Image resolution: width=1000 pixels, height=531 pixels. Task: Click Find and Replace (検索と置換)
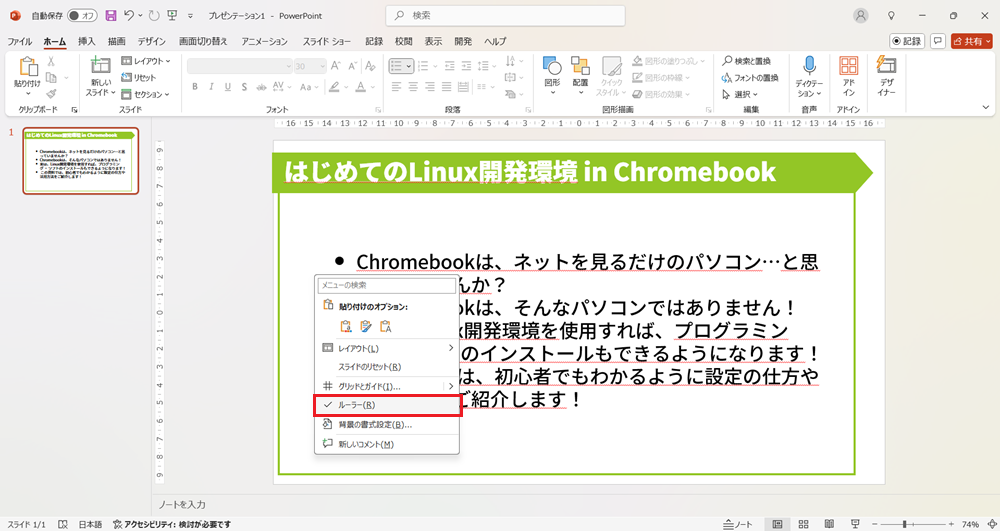pyautogui.click(x=751, y=61)
